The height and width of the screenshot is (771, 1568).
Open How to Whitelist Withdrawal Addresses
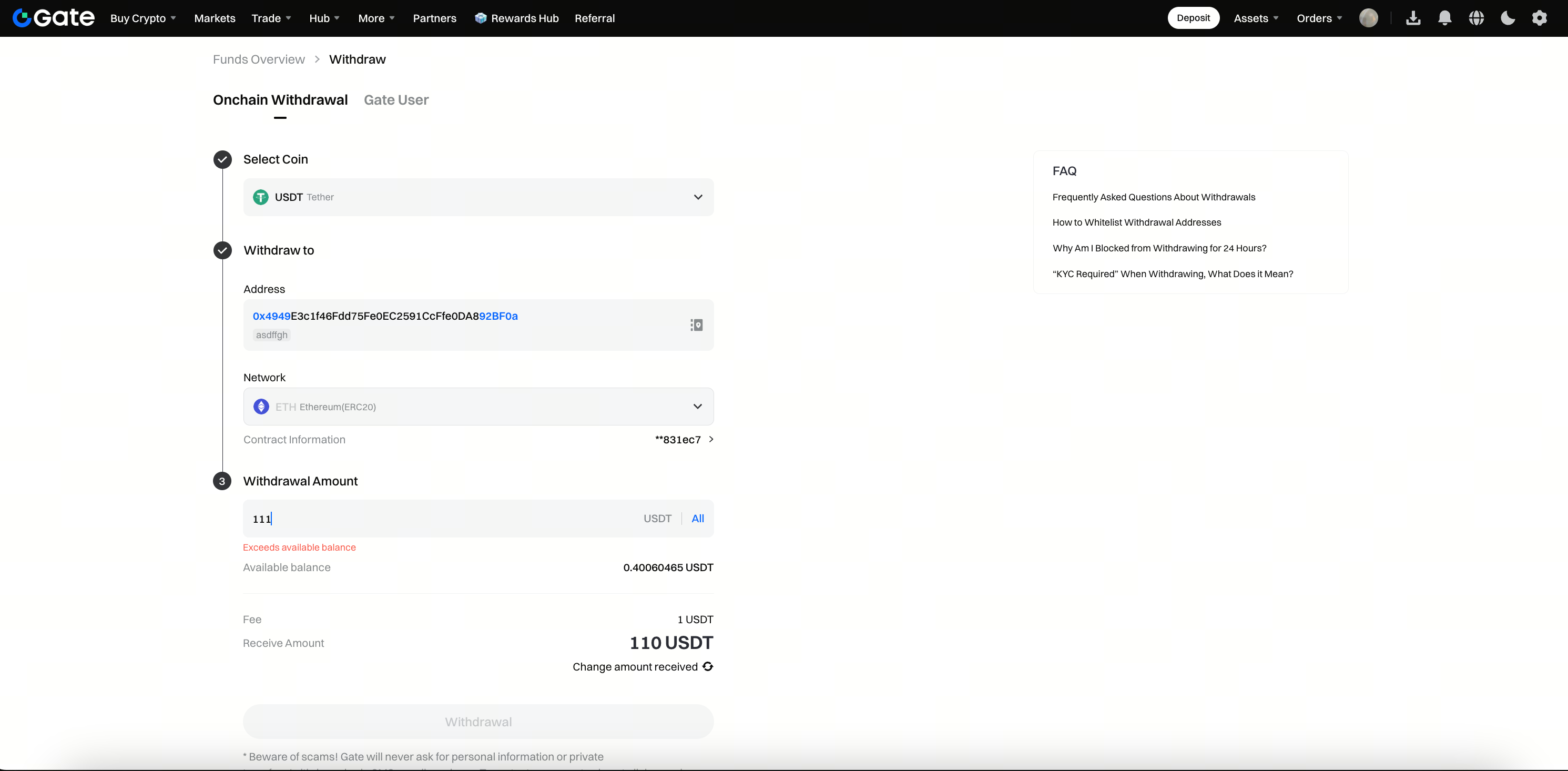click(x=1136, y=222)
